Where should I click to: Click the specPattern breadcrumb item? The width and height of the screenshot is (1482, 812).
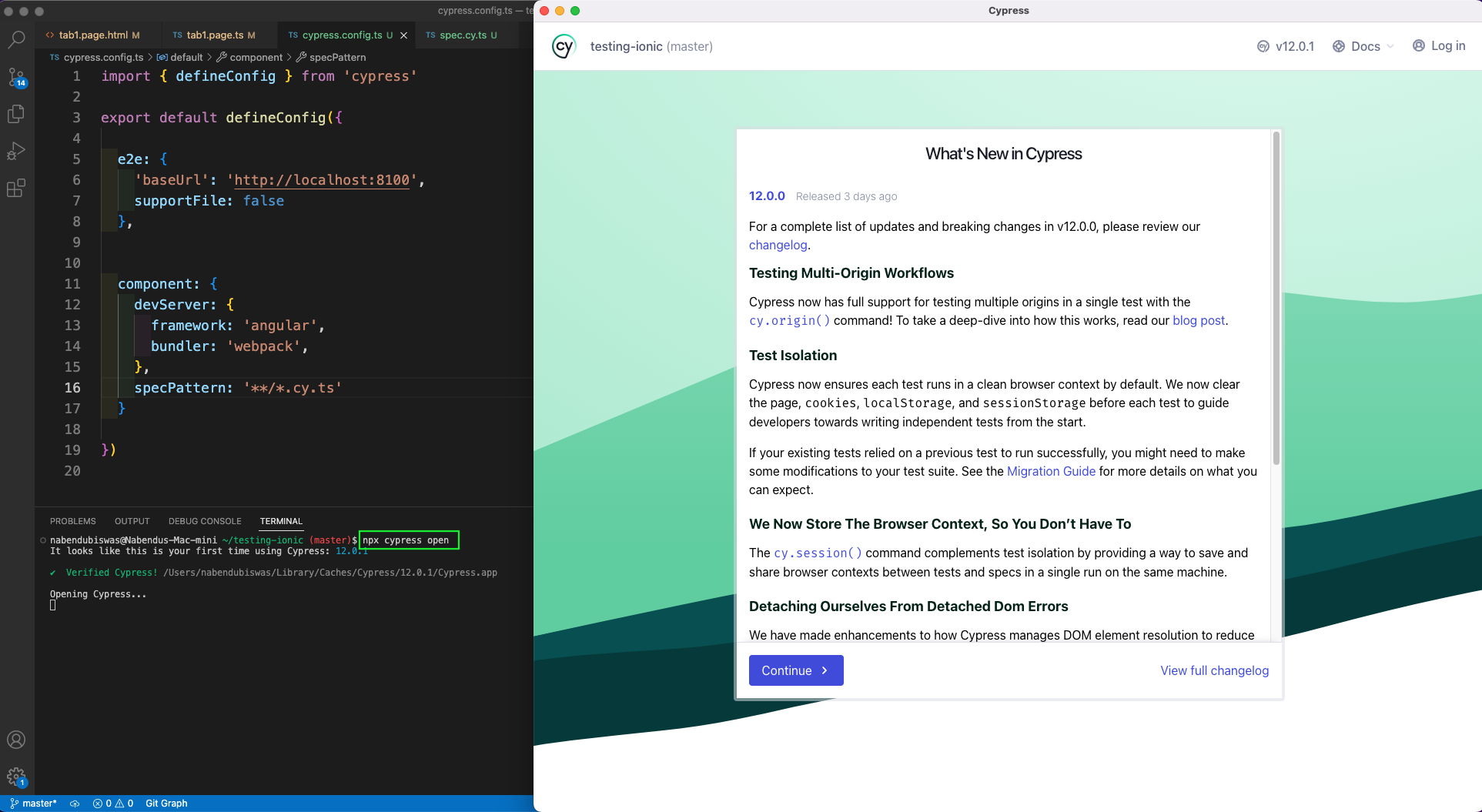tap(332, 57)
